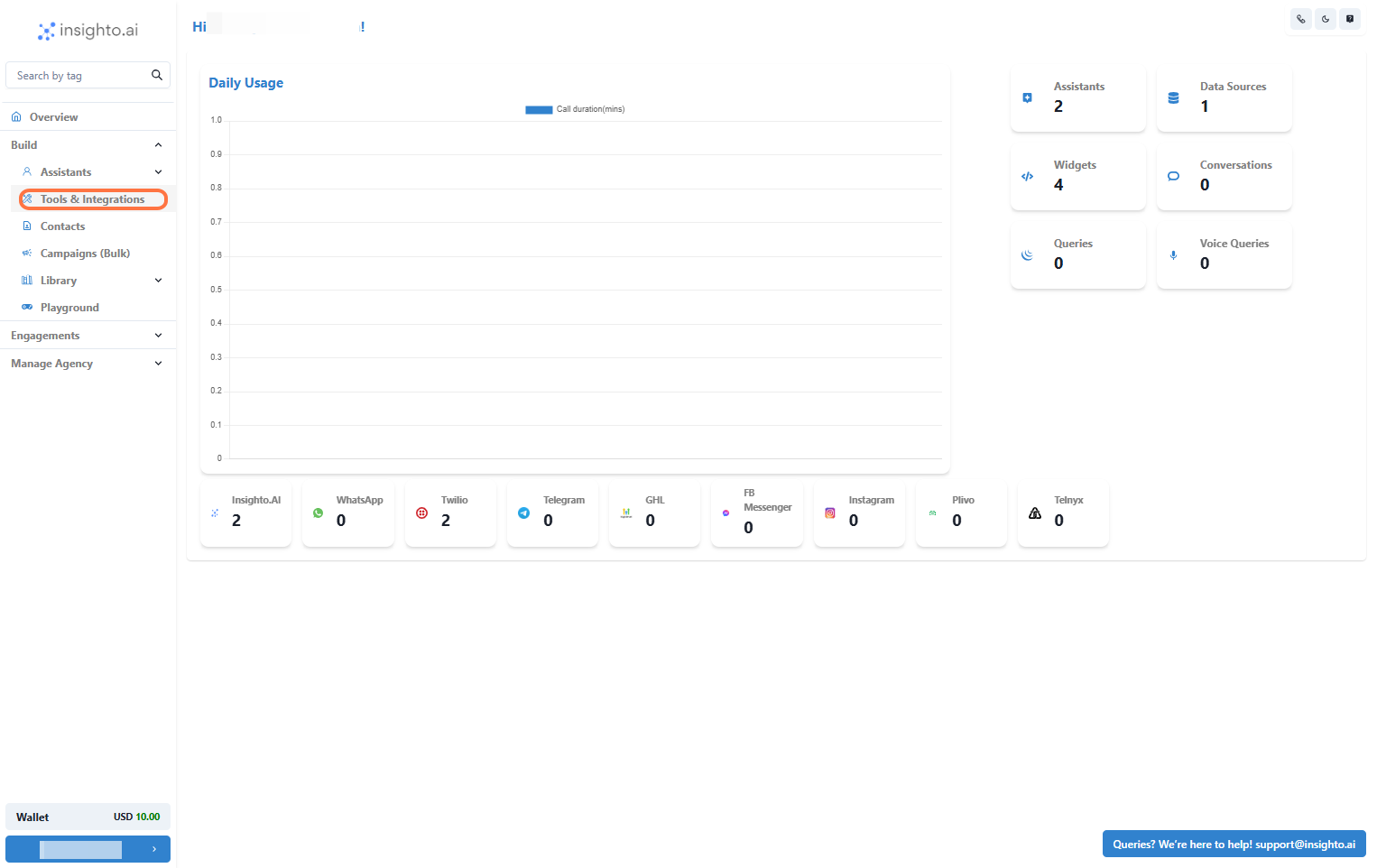Click the Plivo channel icon
This screenshot has height=868, width=1377.
(933, 512)
